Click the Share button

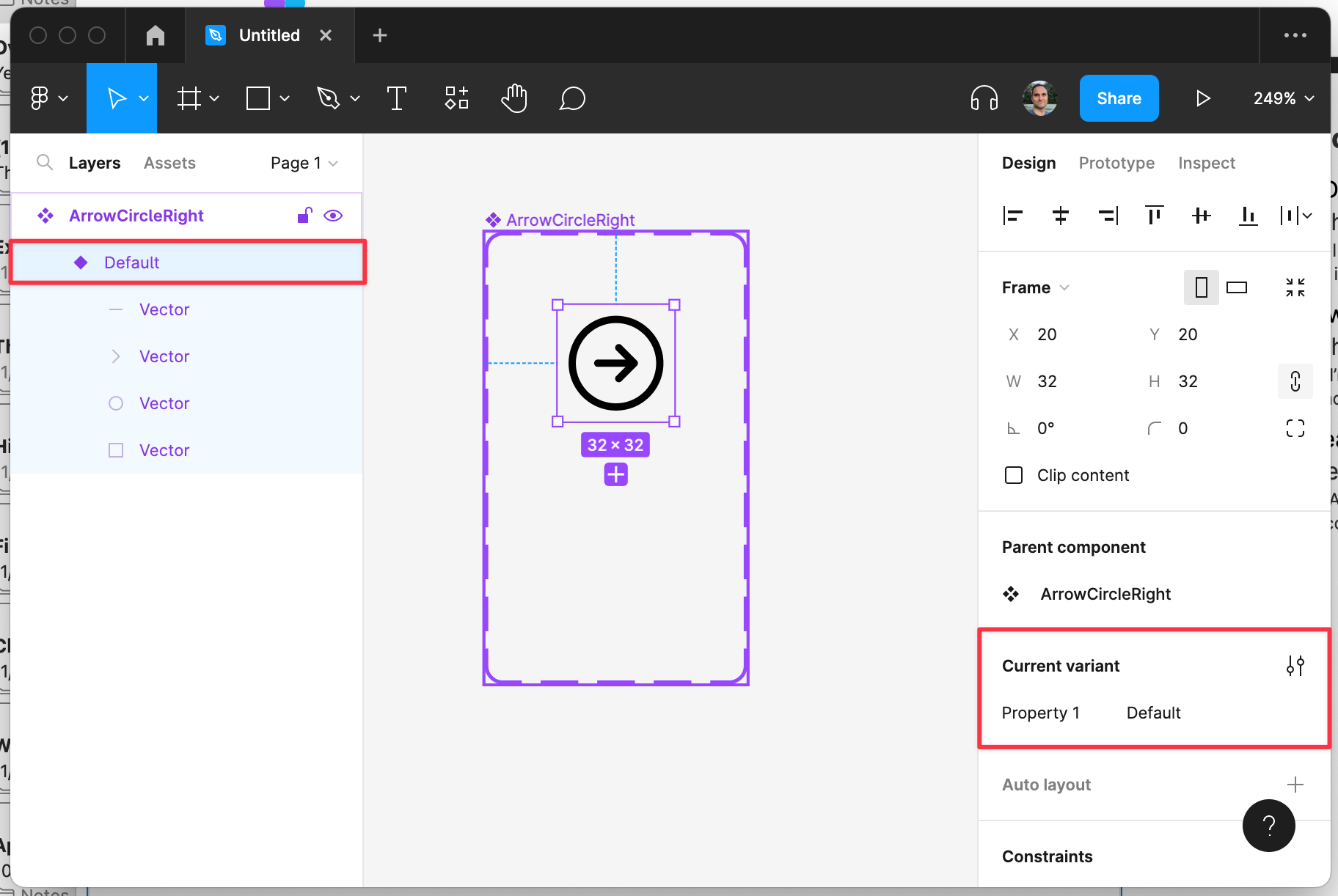pyautogui.click(x=1119, y=98)
